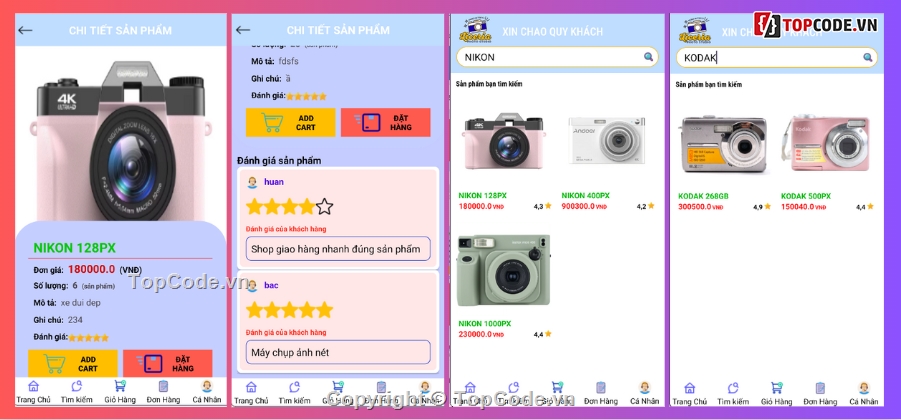Open Tìm kiếm tab on second detail screen
The height and width of the screenshot is (420, 901).
tap(294, 394)
